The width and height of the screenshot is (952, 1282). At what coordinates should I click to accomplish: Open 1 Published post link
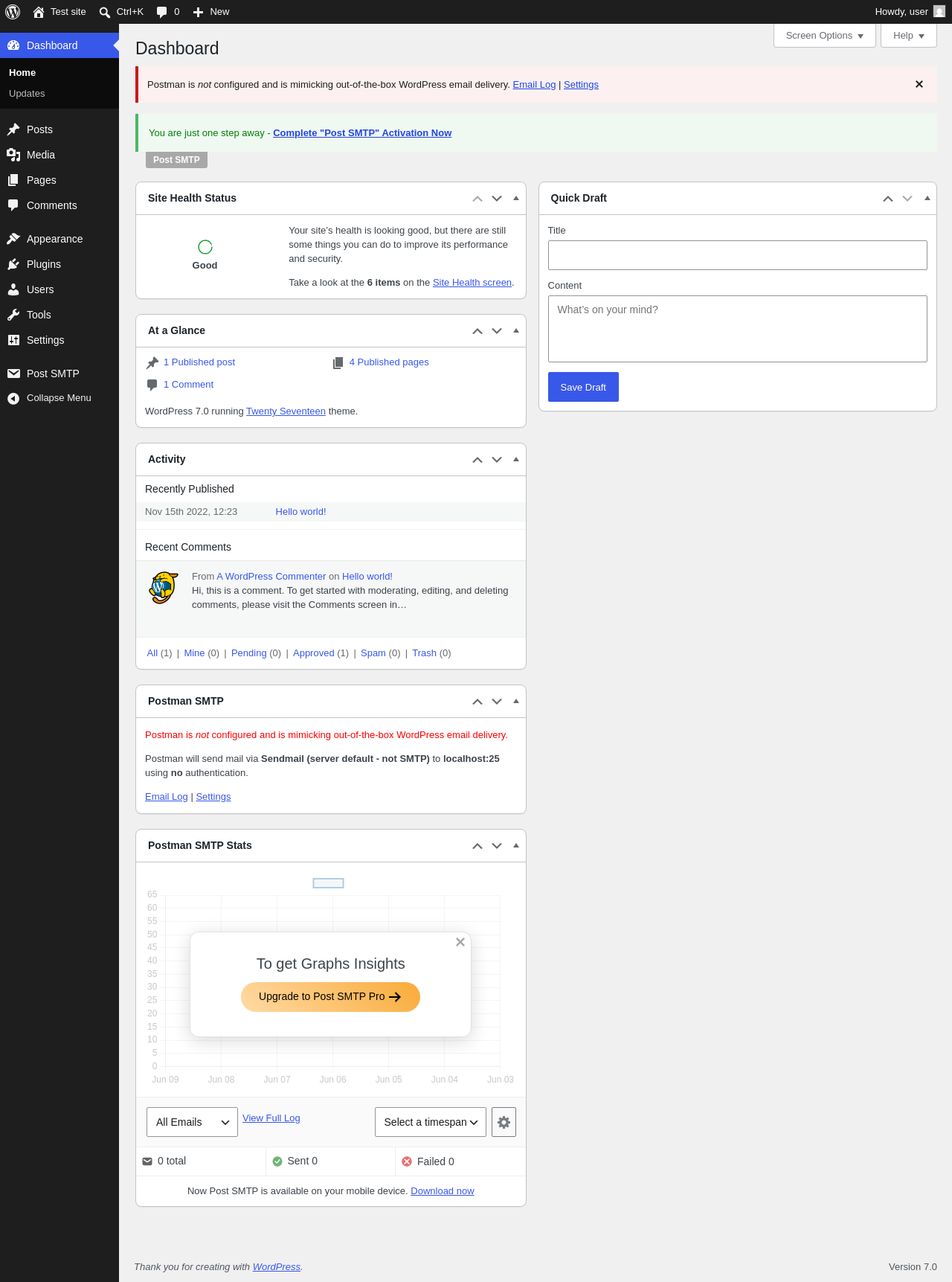(x=199, y=362)
